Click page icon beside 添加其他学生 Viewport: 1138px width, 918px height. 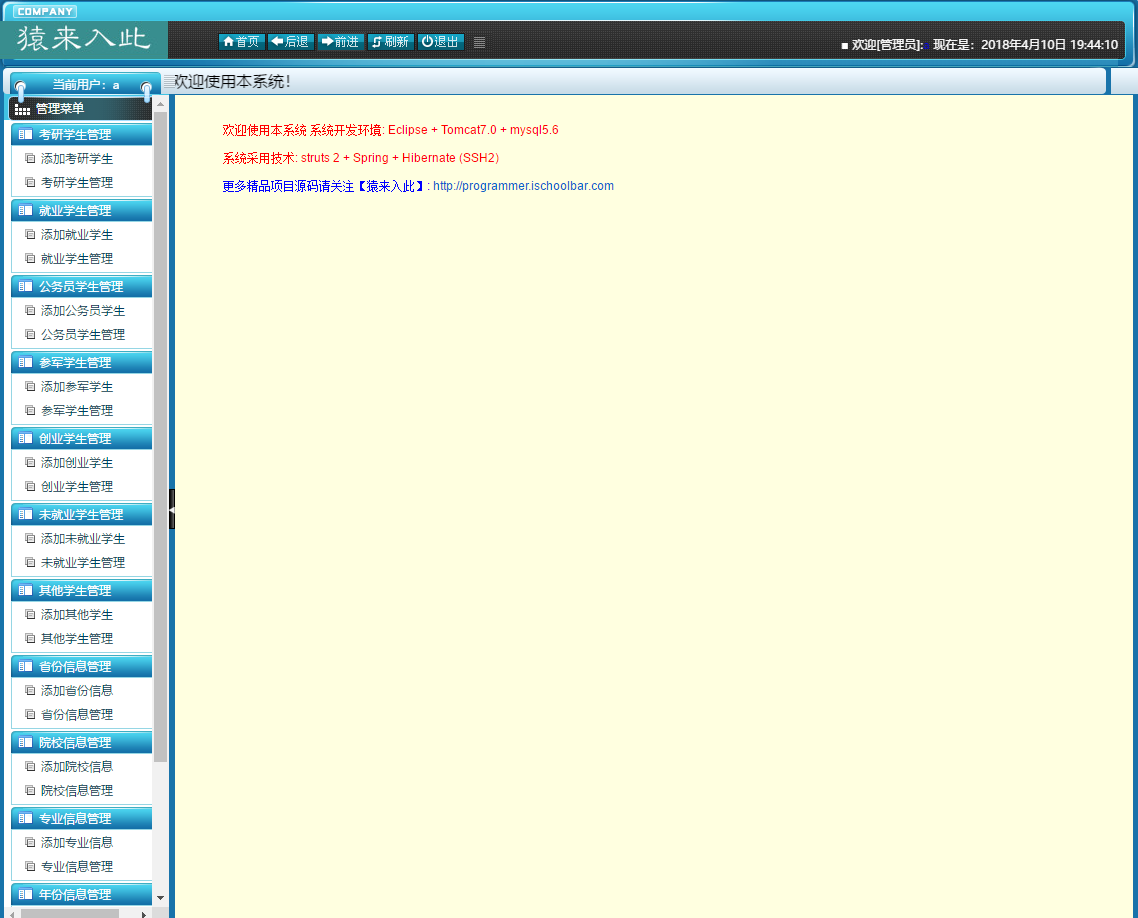[x=30, y=614]
